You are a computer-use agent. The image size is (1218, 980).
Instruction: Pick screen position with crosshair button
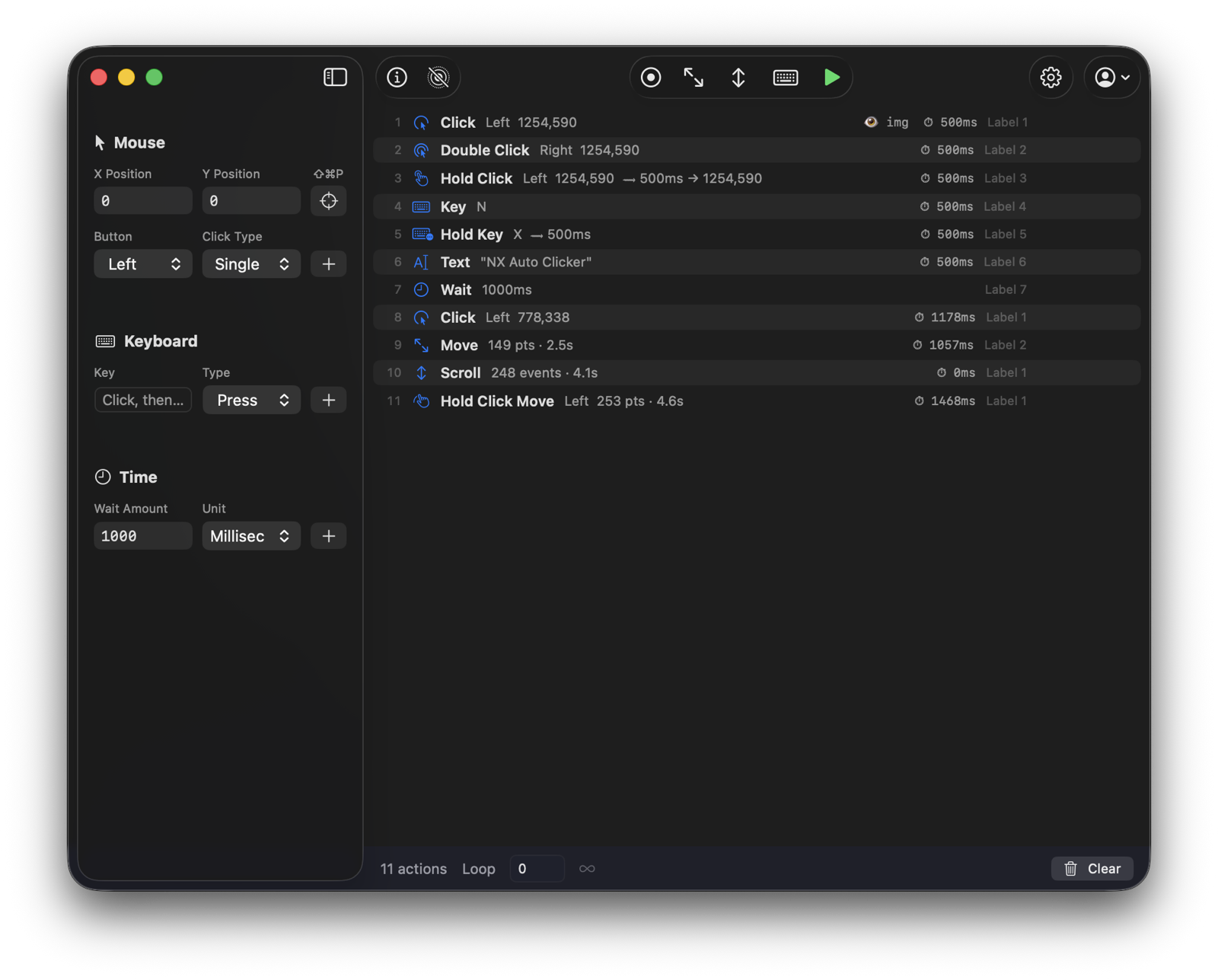pyautogui.click(x=328, y=200)
